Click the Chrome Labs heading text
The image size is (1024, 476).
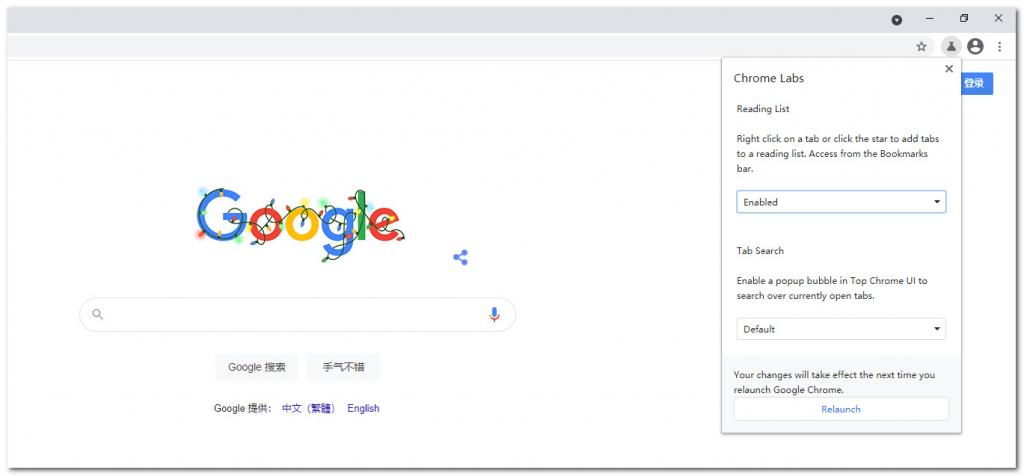point(769,78)
